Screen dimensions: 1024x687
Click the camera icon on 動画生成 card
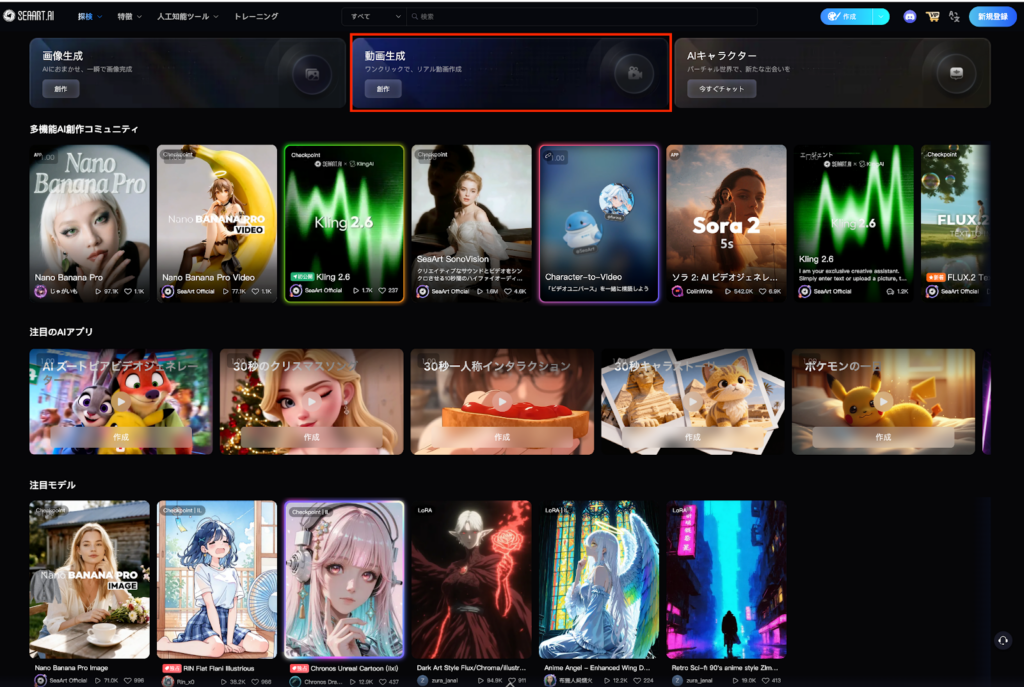[633, 73]
